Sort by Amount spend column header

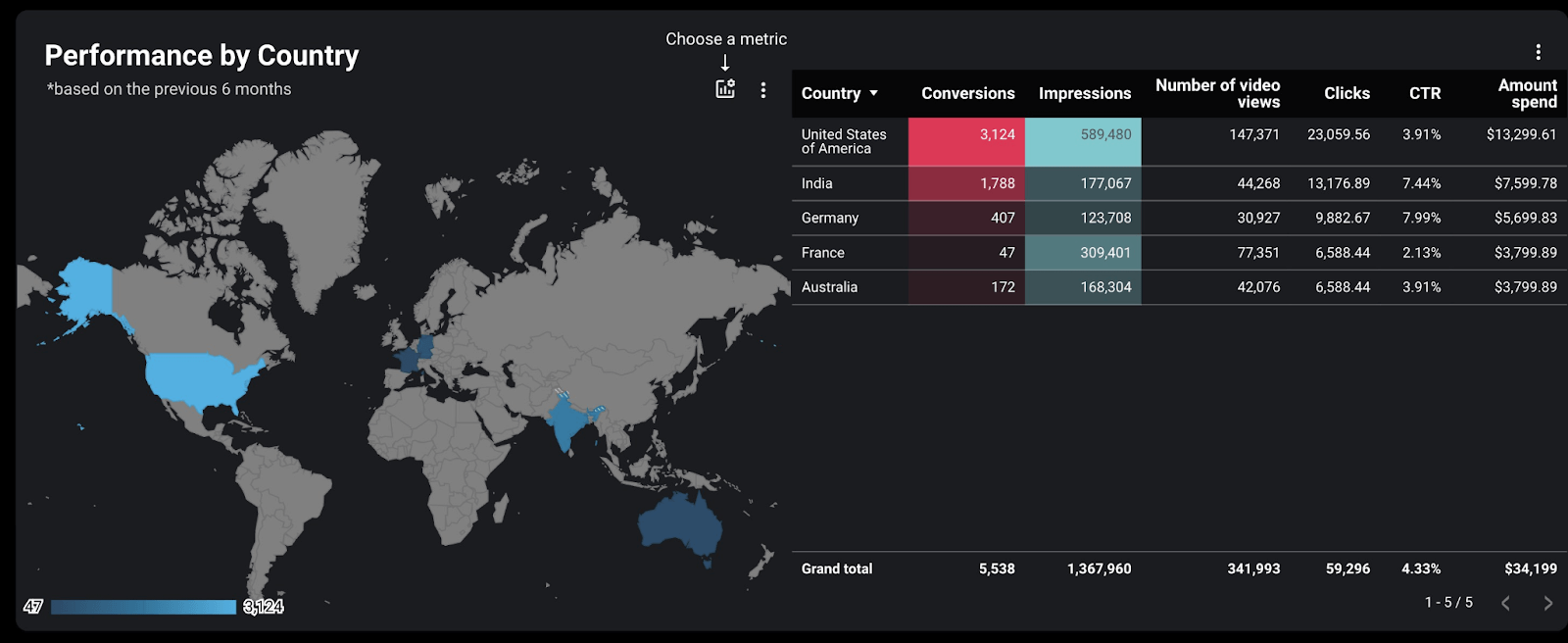pyautogui.click(x=1527, y=93)
